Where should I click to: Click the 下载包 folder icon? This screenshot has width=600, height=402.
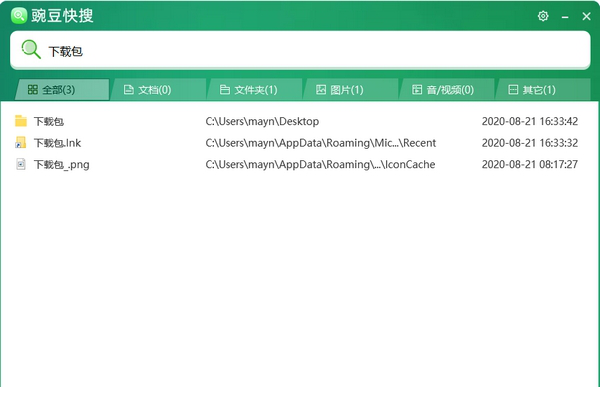coord(21,121)
